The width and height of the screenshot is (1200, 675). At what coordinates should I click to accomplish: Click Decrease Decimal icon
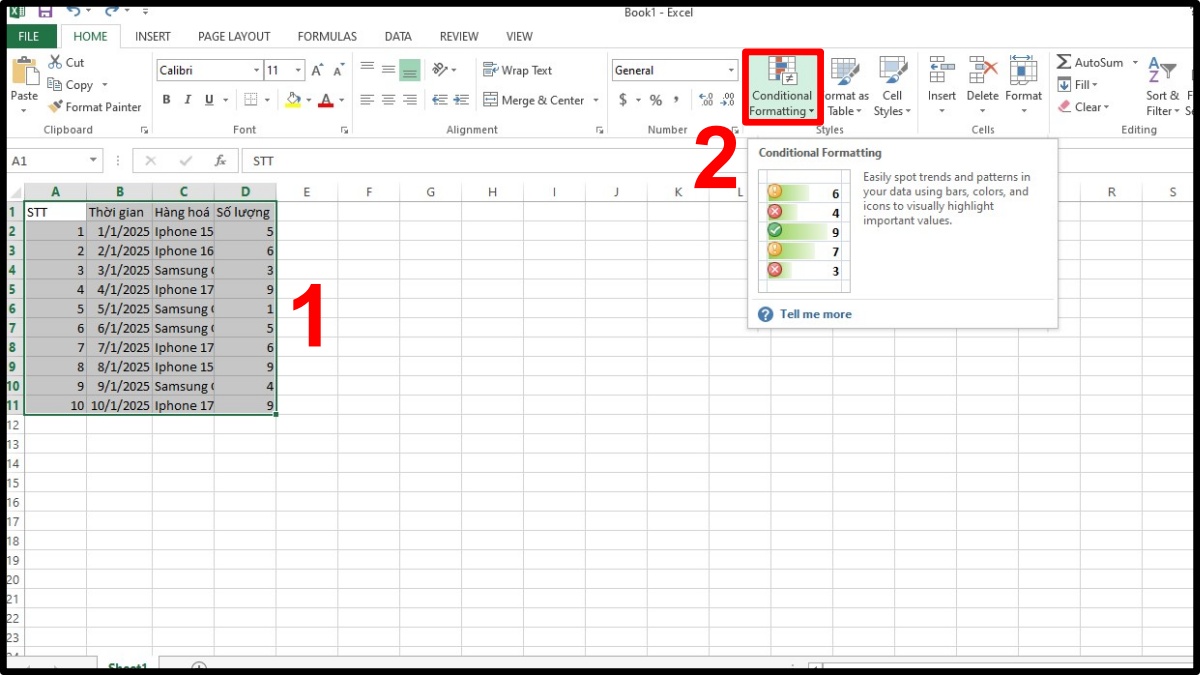pos(729,100)
